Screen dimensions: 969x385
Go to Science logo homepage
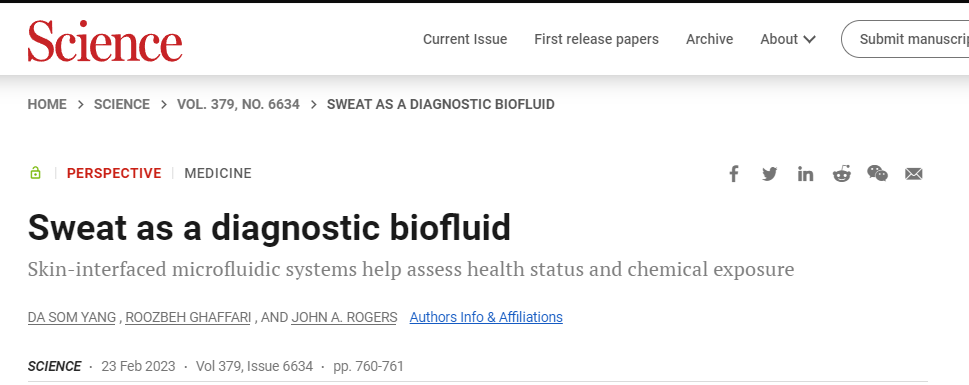click(x=105, y=41)
